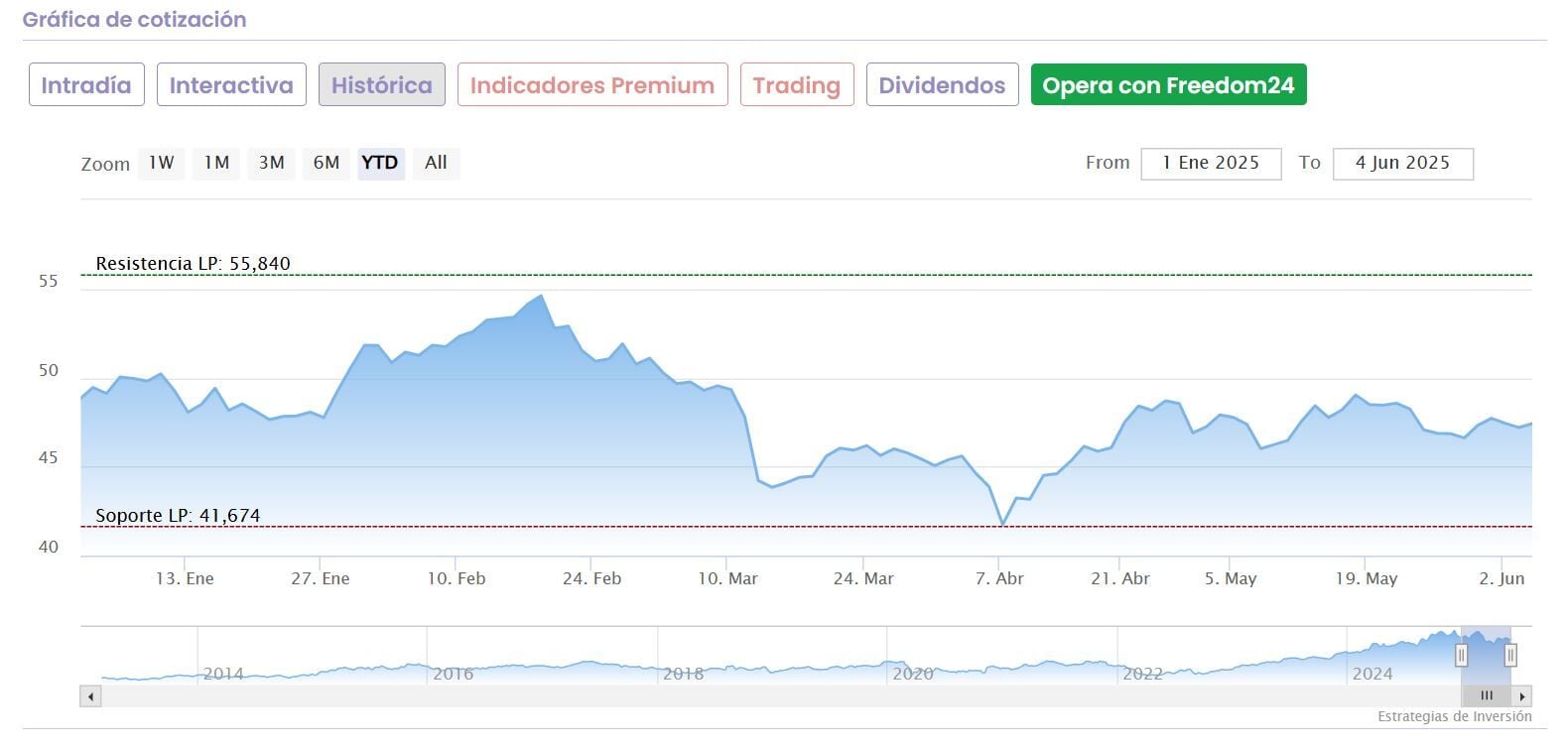Click the From date field
Image resolution: width=1568 pixels, height=749 pixels.
pos(1211,164)
